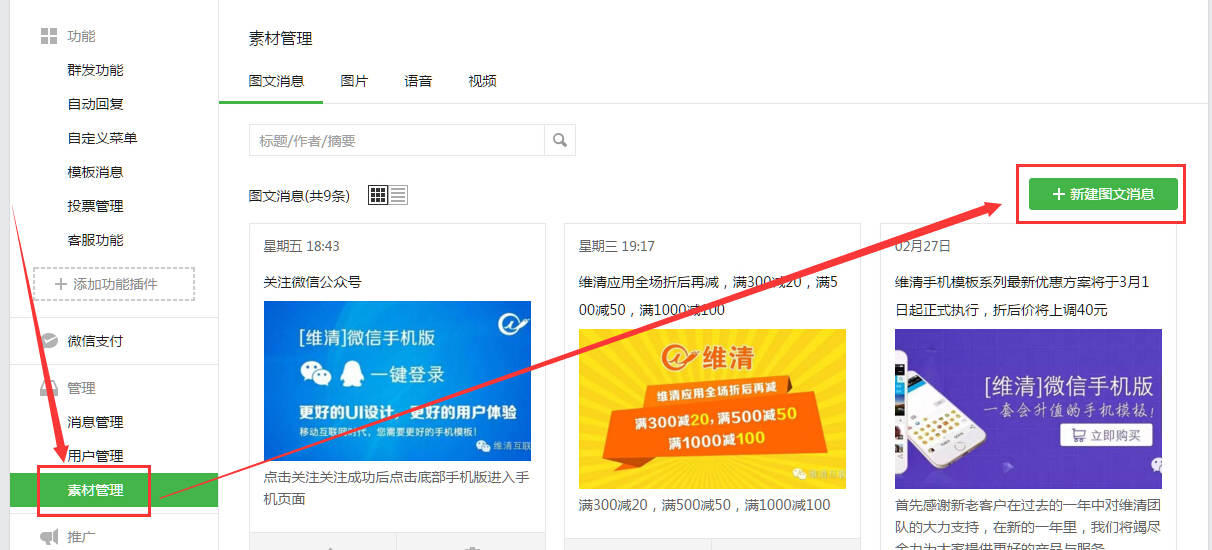
Task: Click the yellow 维清 discount cover thumbnail
Action: point(712,409)
